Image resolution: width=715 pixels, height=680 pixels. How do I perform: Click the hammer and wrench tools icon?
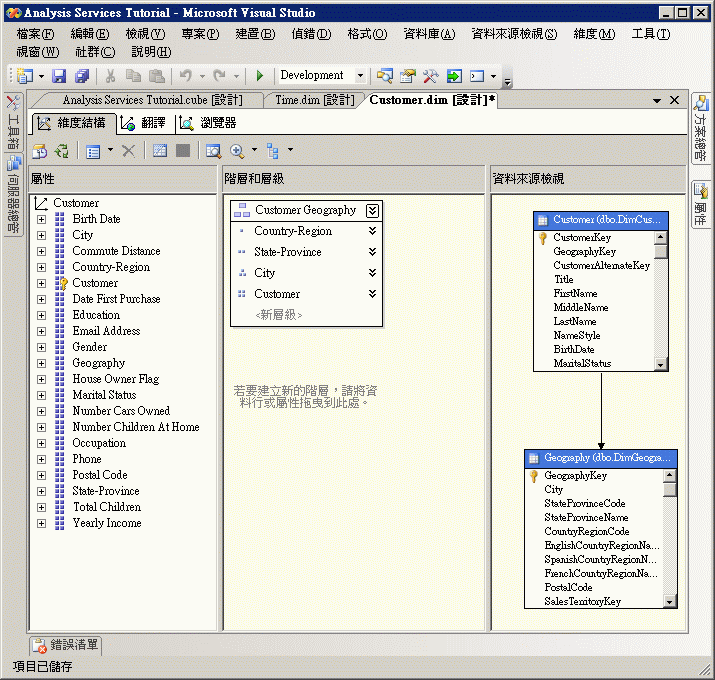coord(430,76)
